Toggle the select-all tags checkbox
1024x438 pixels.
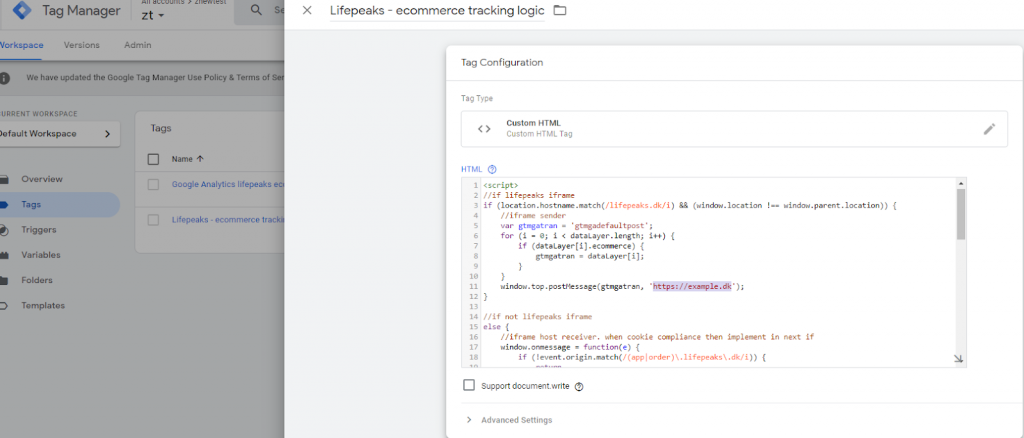point(153,158)
